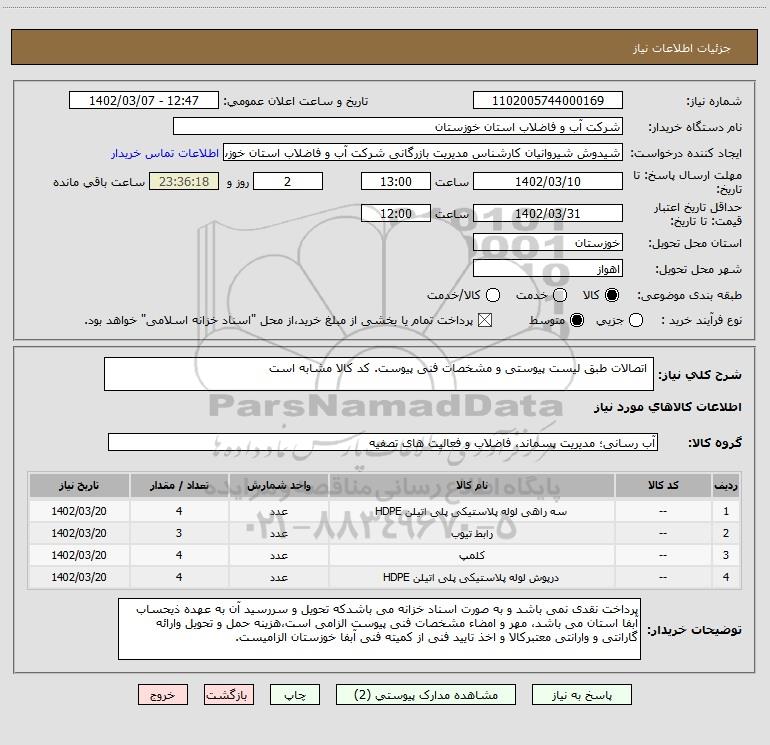The image size is (770, 745).
Task: Click the ردیف column header
Action: tap(726, 485)
